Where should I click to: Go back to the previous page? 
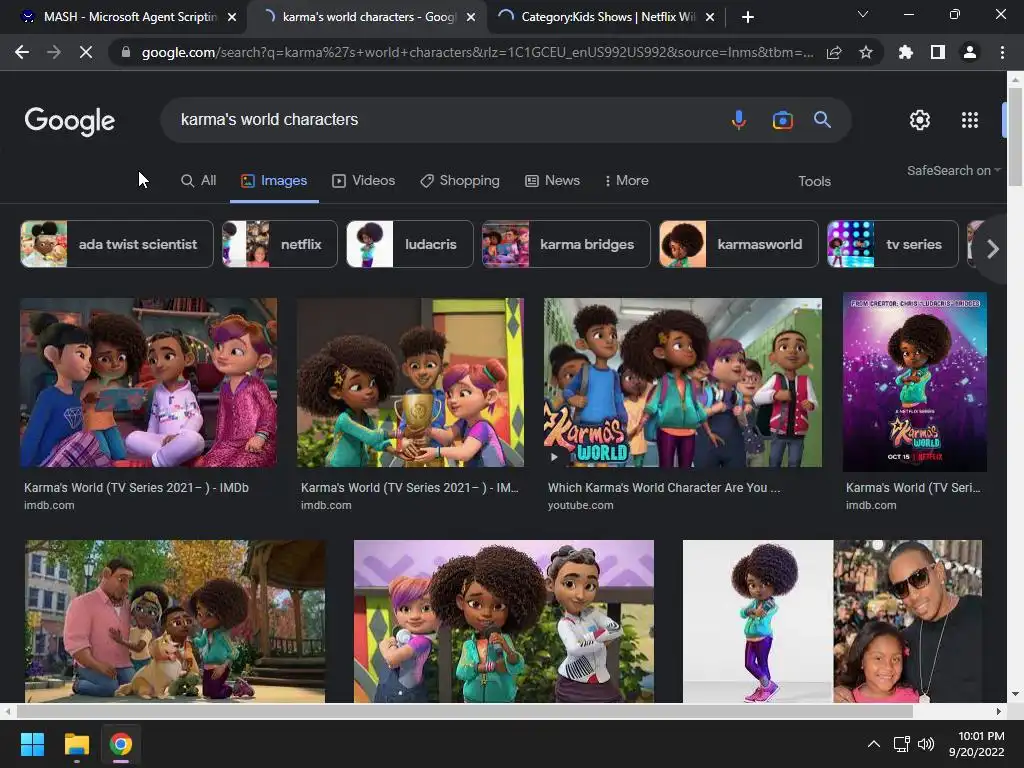pos(22,52)
